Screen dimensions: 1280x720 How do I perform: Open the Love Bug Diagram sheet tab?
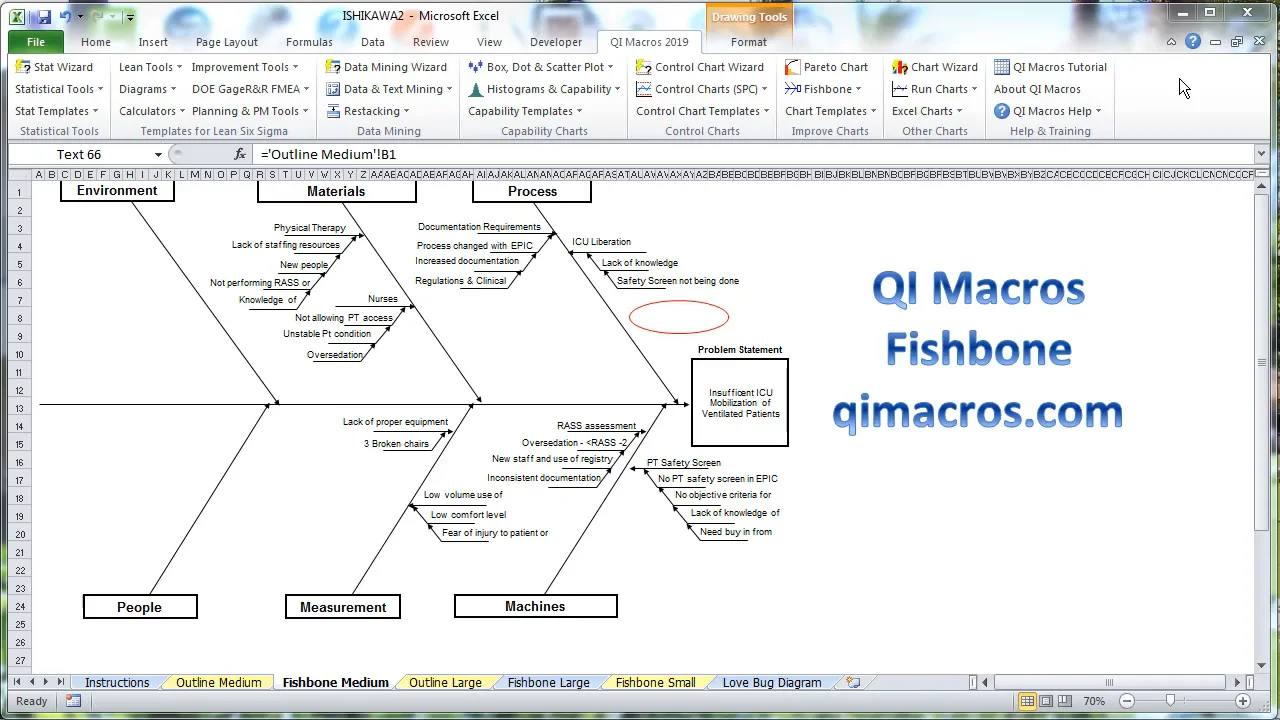click(771, 682)
